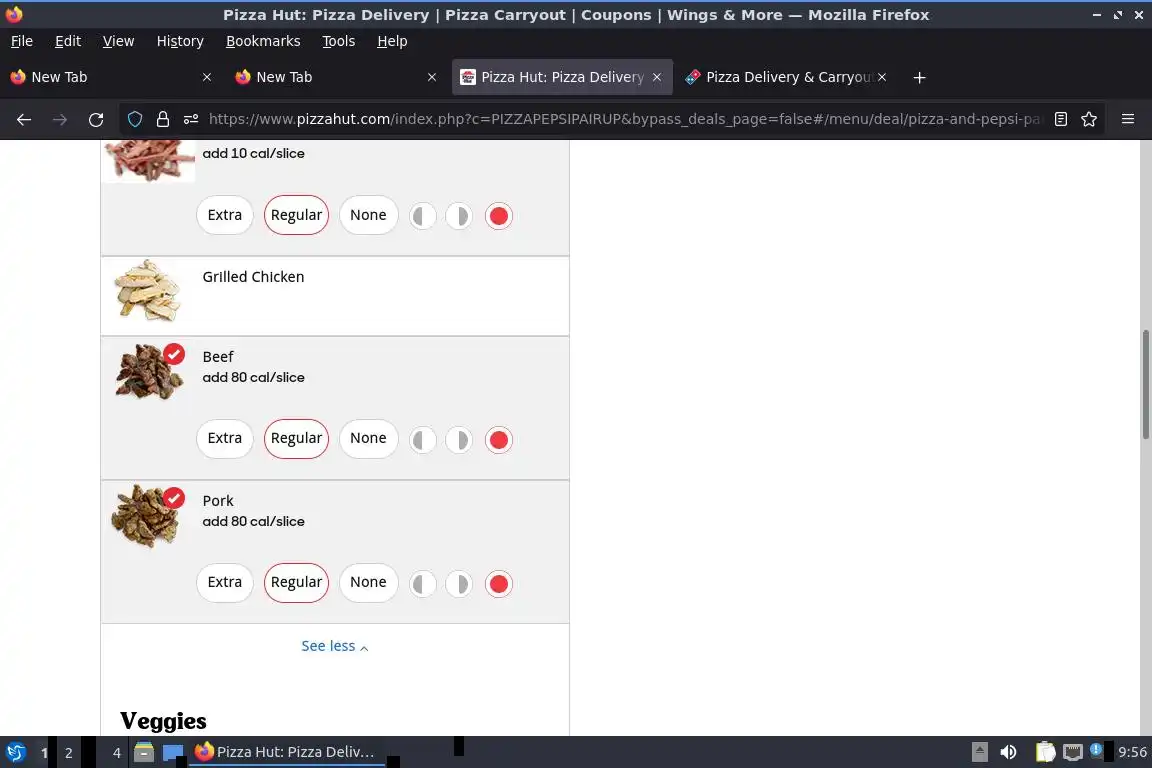
Task: Select Regular for the Beef topping
Action: point(296,439)
